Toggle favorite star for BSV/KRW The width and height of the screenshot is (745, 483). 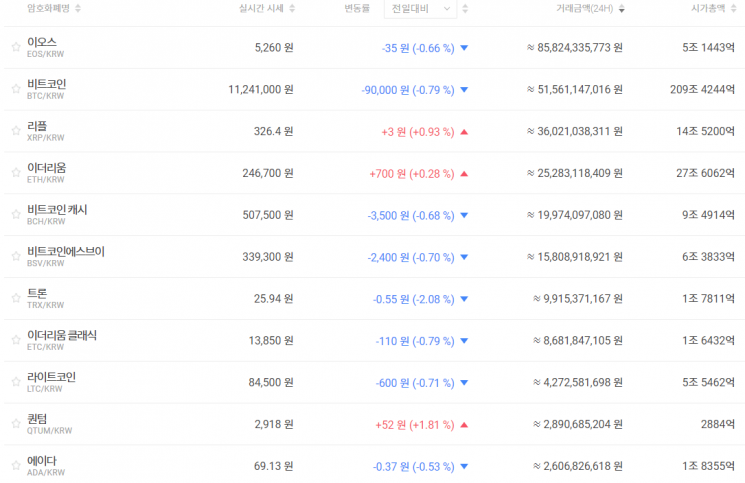(x=16, y=256)
